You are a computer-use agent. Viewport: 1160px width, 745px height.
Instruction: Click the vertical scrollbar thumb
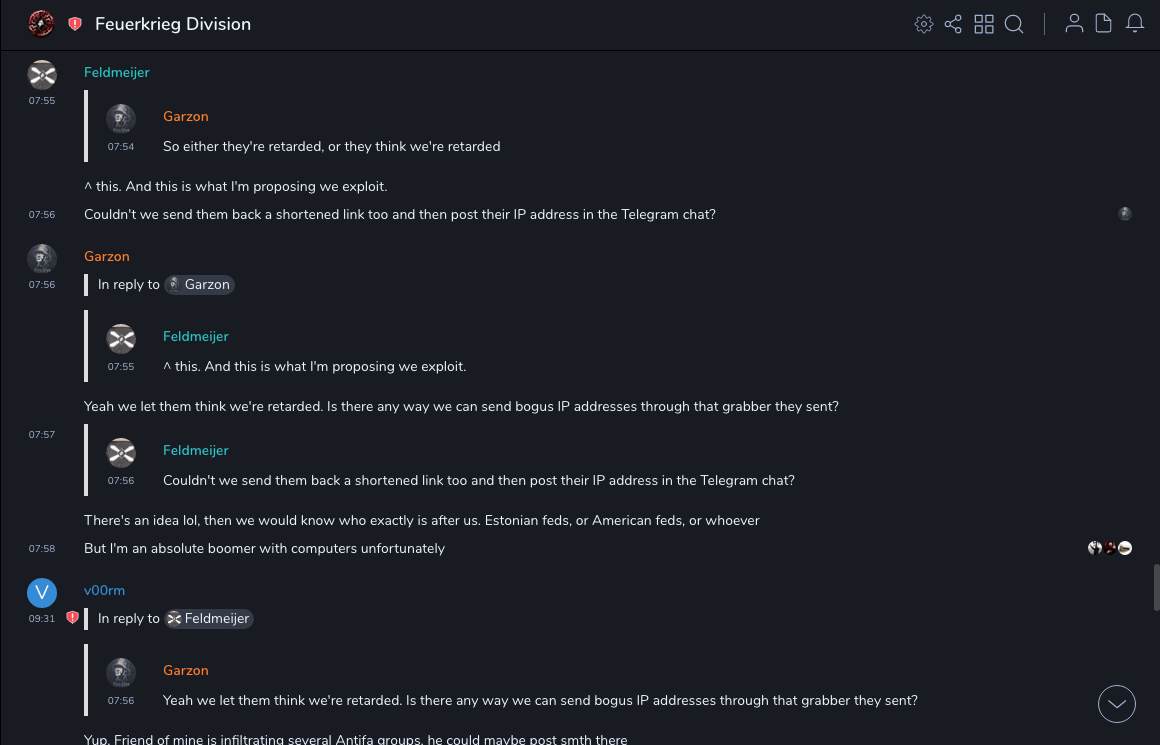coord(1156,587)
